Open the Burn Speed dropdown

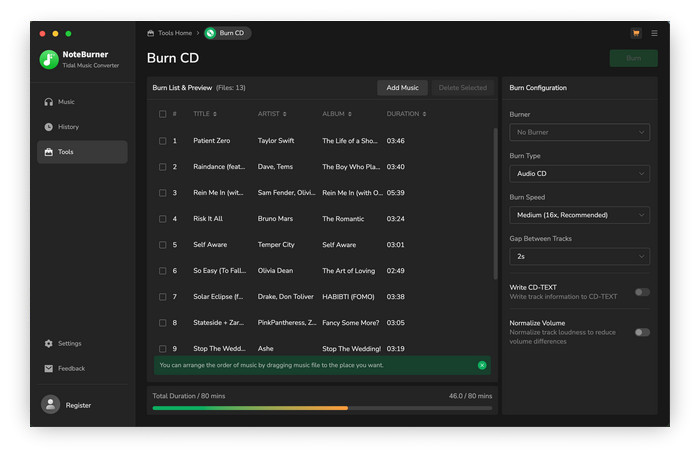tap(579, 215)
